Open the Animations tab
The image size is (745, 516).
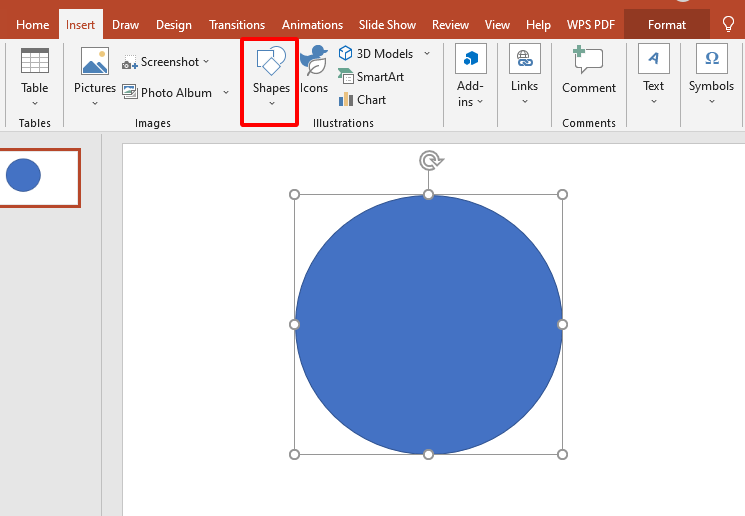[311, 25]
